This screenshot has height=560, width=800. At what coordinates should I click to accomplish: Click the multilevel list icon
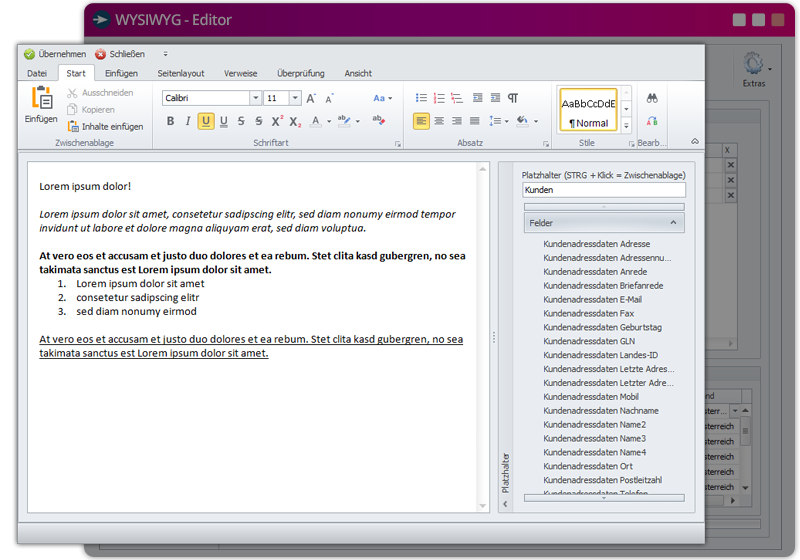(457, 98)
